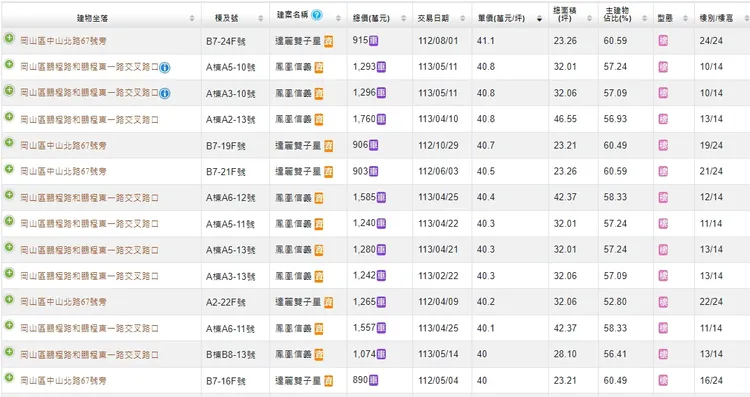Click orange 資 icon in B7-19F號 row
The image size is (750, 397).
tap(329, 145)
